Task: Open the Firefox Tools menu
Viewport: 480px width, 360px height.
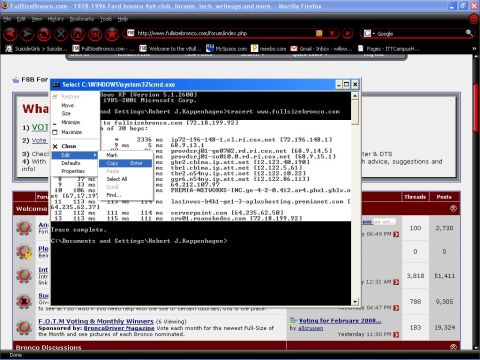Action: pyautogui.click(x=106, y=19)
